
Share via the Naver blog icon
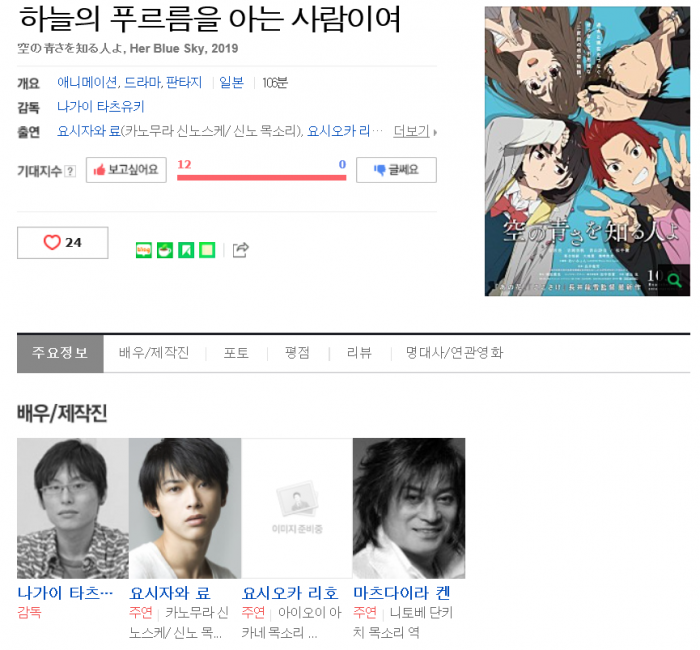(x=143, y=250)
